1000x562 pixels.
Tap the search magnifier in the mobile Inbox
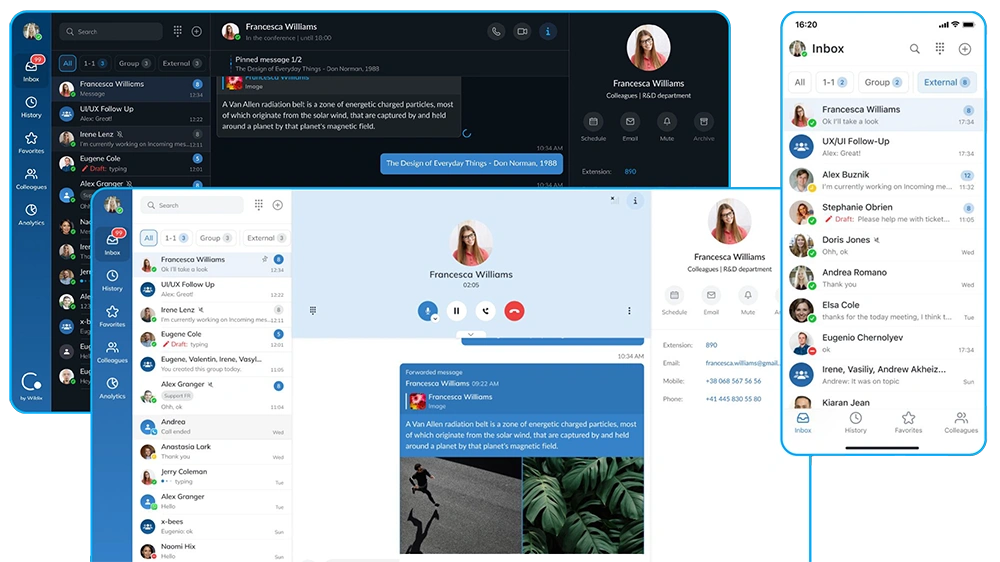914,49
